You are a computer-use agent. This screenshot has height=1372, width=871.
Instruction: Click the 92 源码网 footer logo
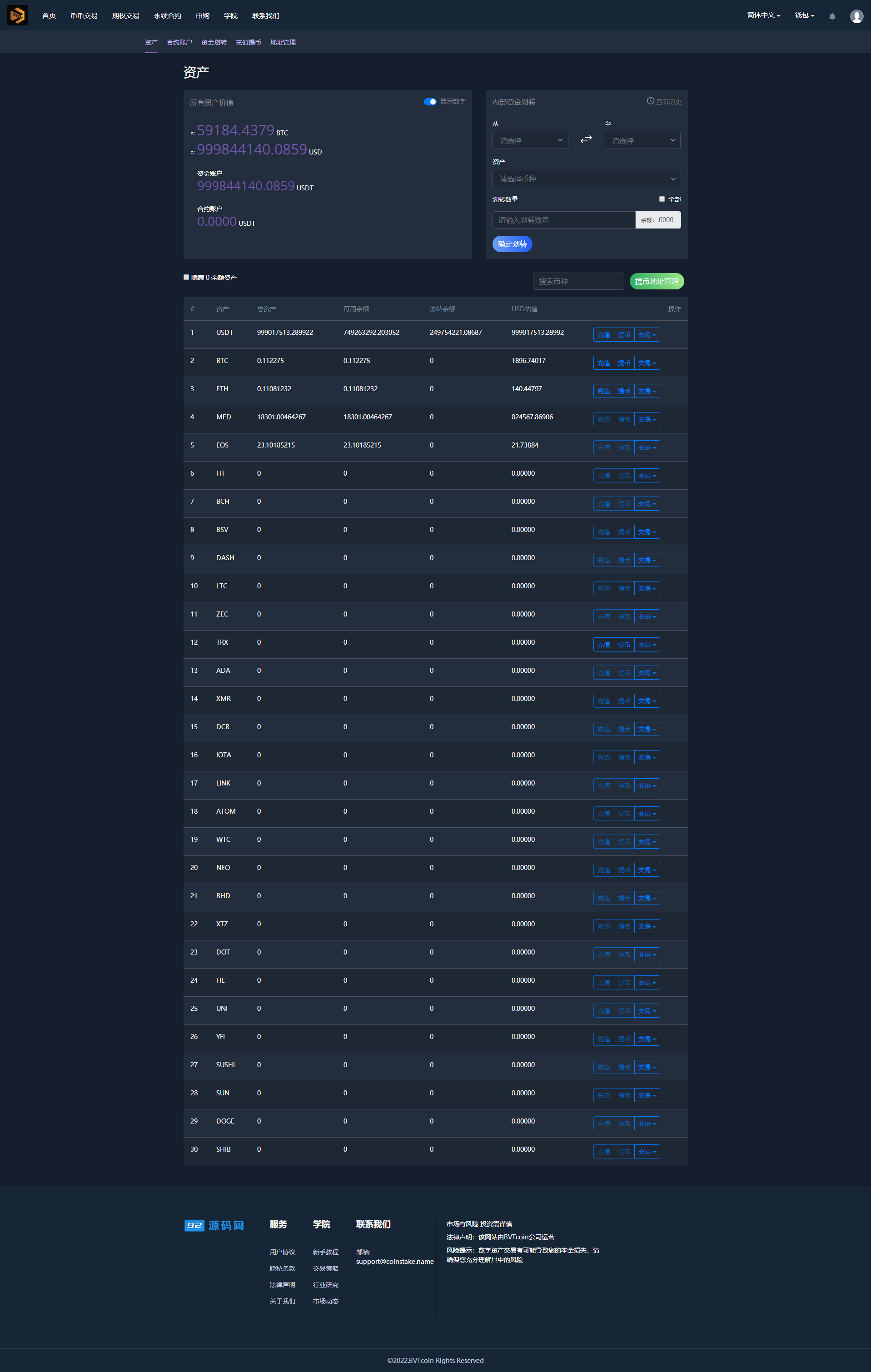click(214, 1225)
